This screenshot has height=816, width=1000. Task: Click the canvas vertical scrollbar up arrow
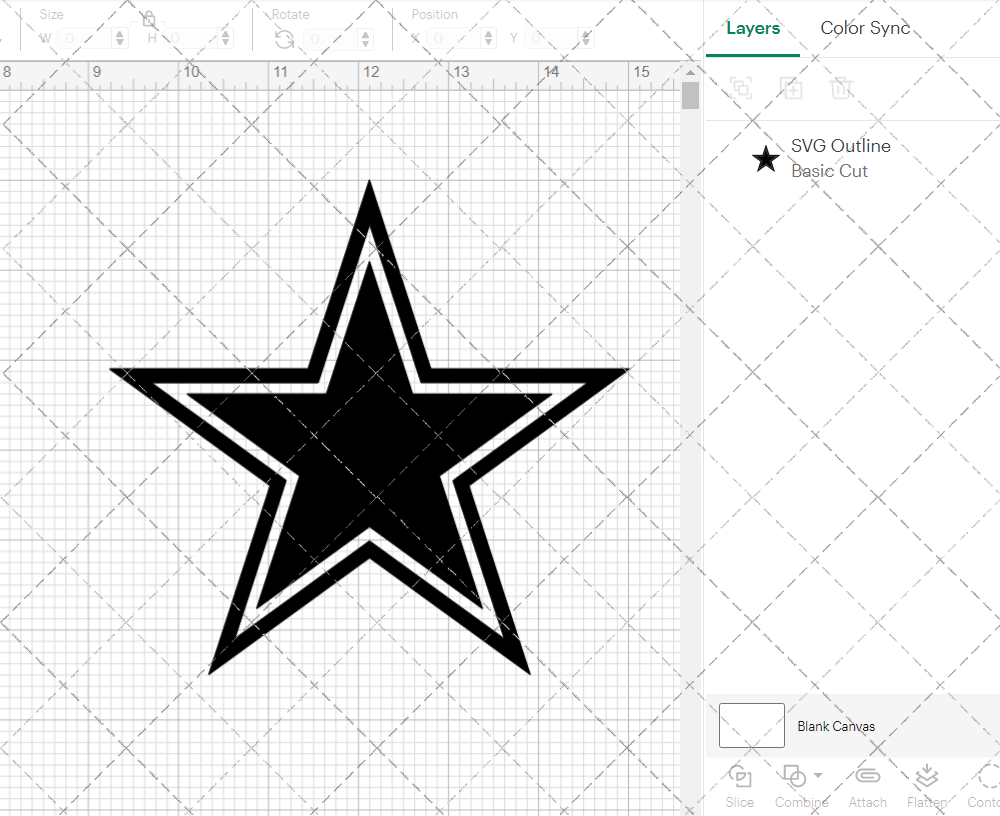click(690, 72)
